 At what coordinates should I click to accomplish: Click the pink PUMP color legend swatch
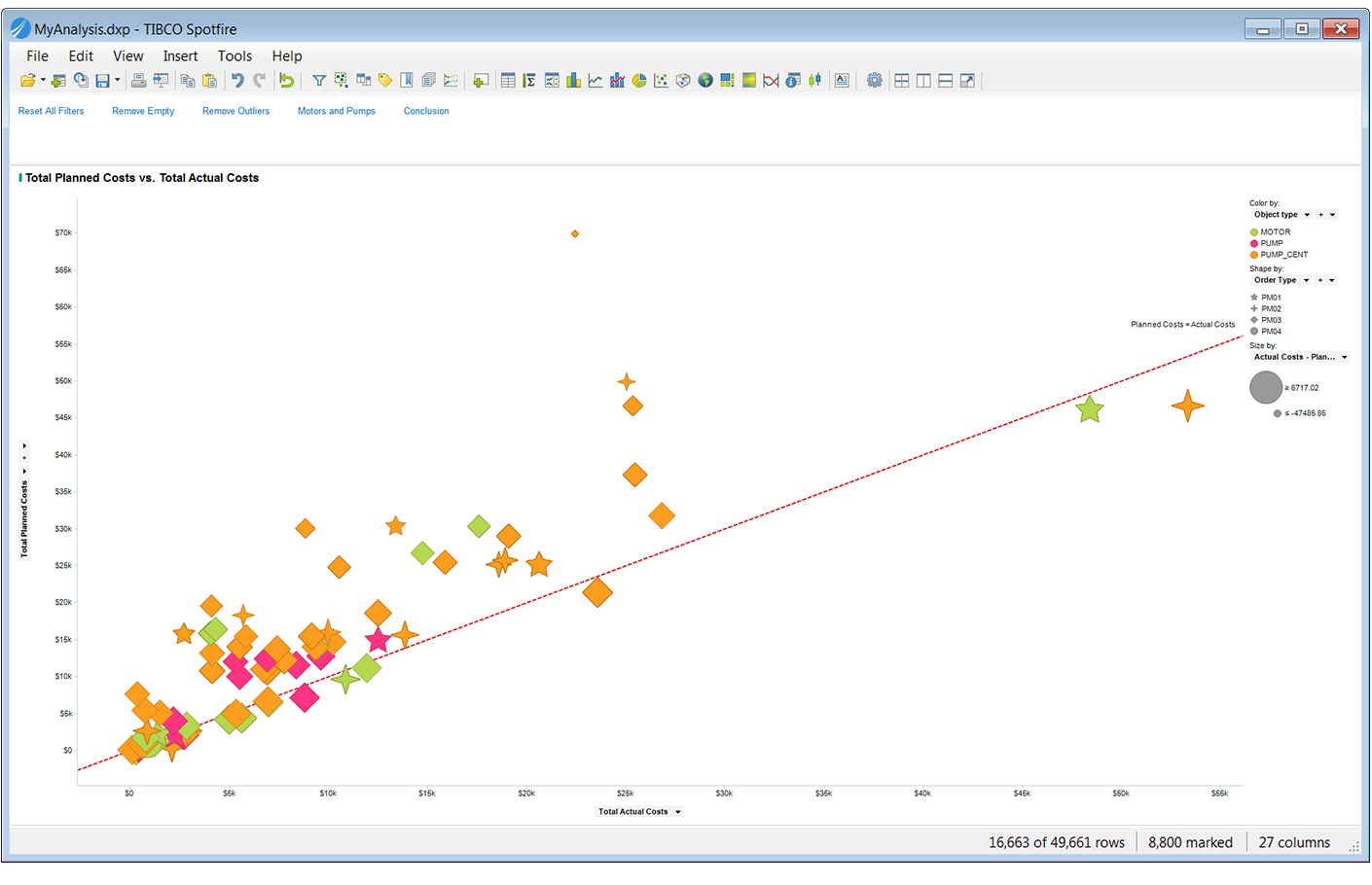(1254, 244)
